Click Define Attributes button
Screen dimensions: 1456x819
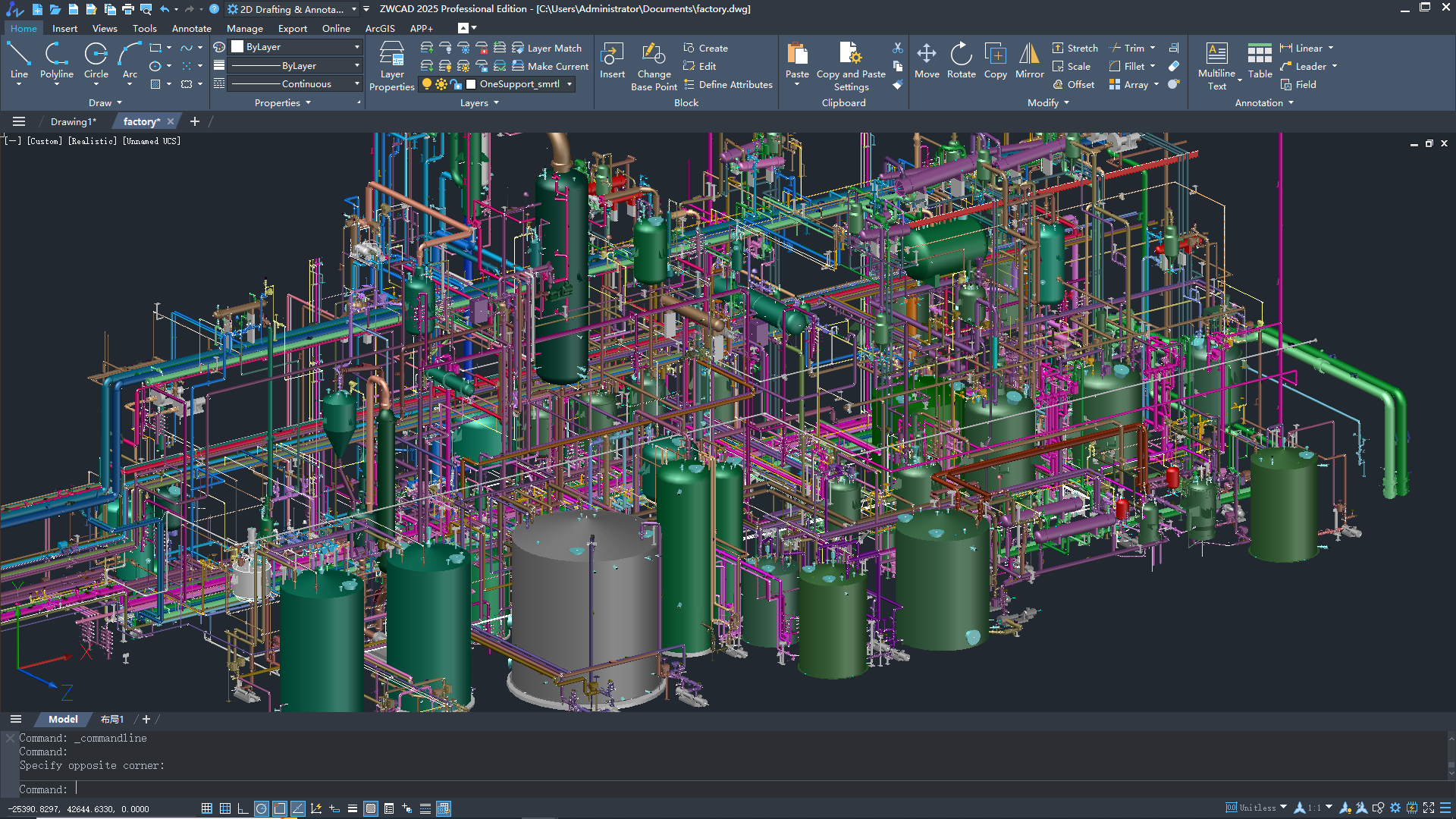pos(728,84)
